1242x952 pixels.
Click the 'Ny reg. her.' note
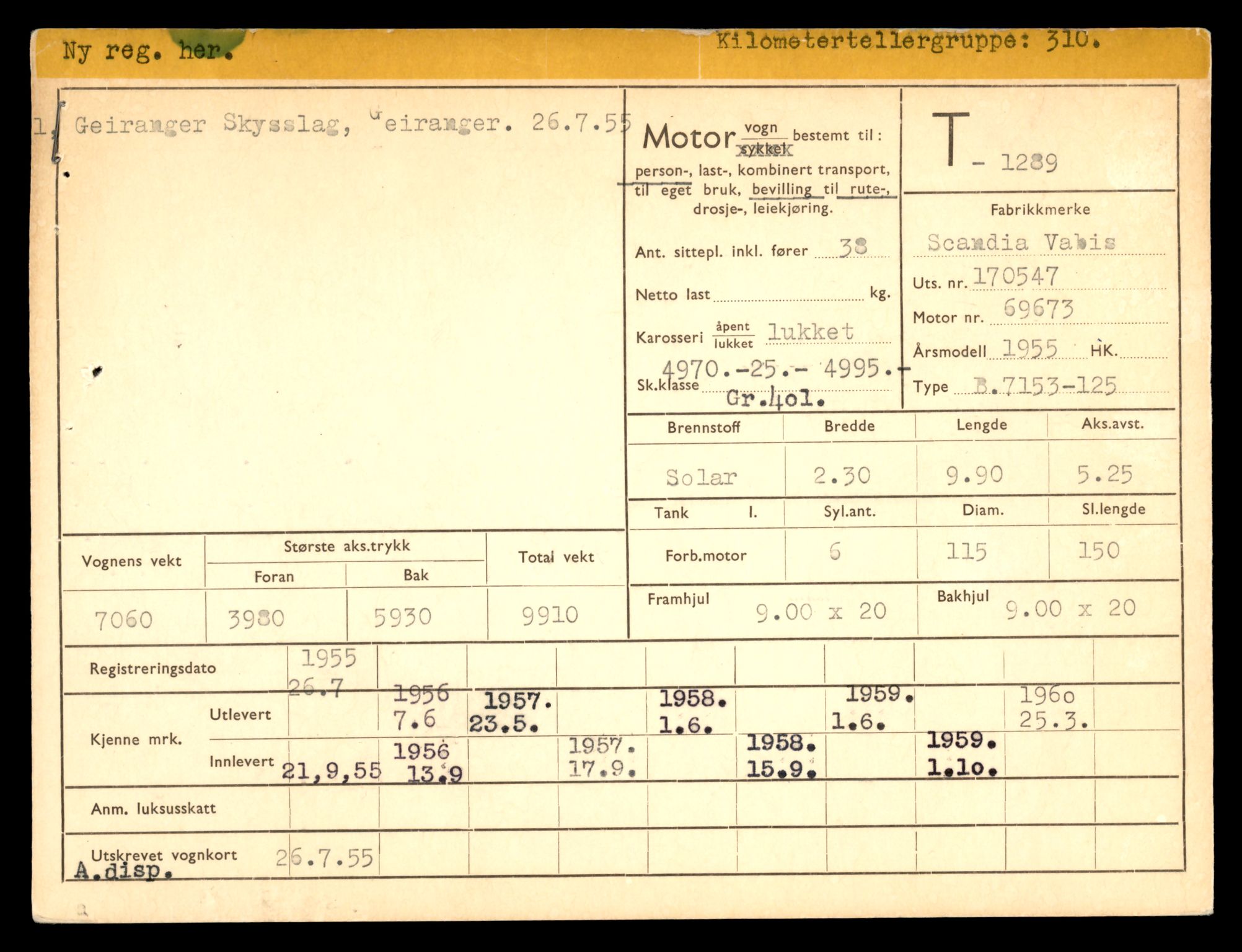(x=148, y=50)
